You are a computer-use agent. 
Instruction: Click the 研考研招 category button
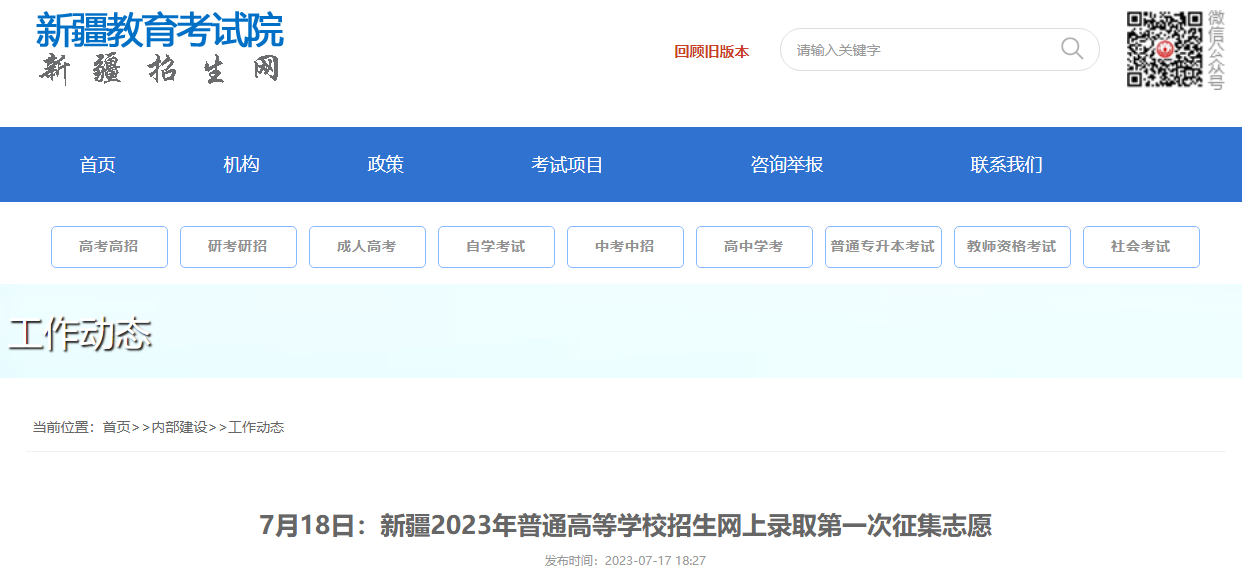238,247
